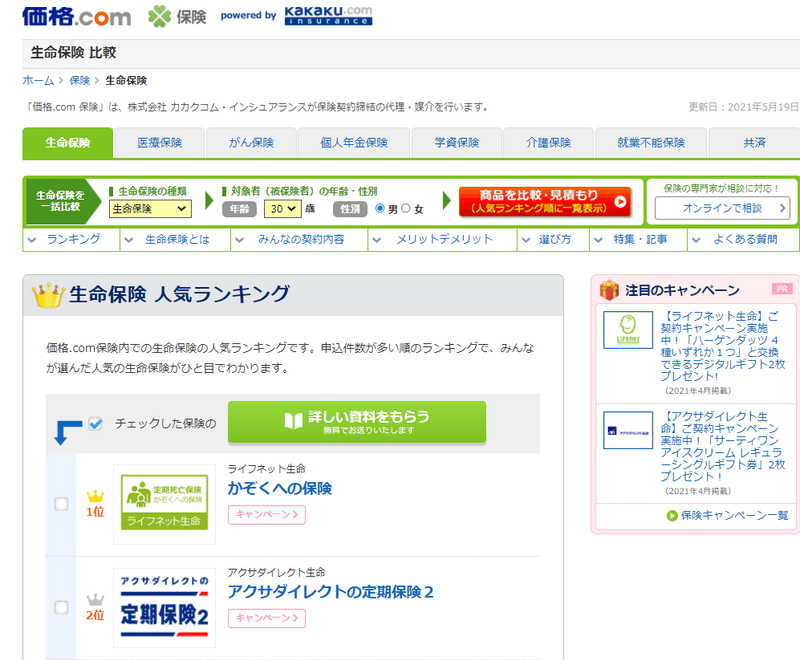Open the 価格.com logo home page
Screen dimensions: 800x660
(x=77, y=16)
